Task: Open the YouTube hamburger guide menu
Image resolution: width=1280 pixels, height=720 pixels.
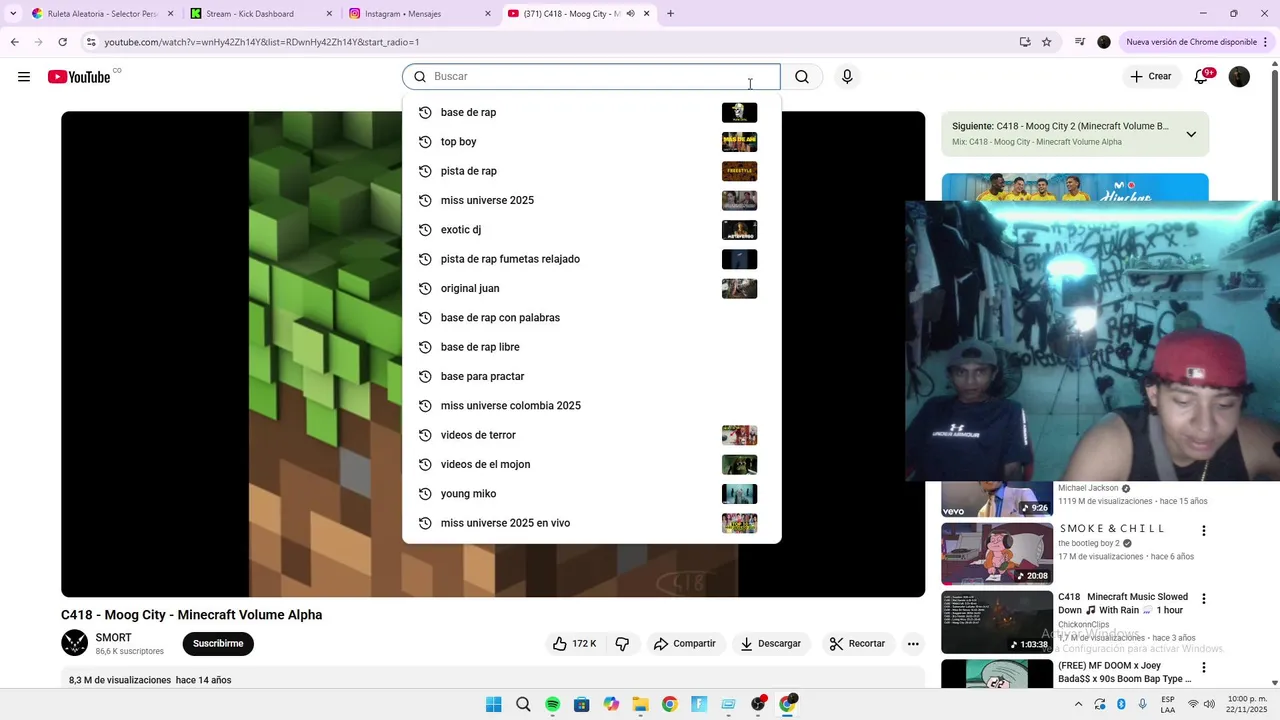Action: [24, 77]
